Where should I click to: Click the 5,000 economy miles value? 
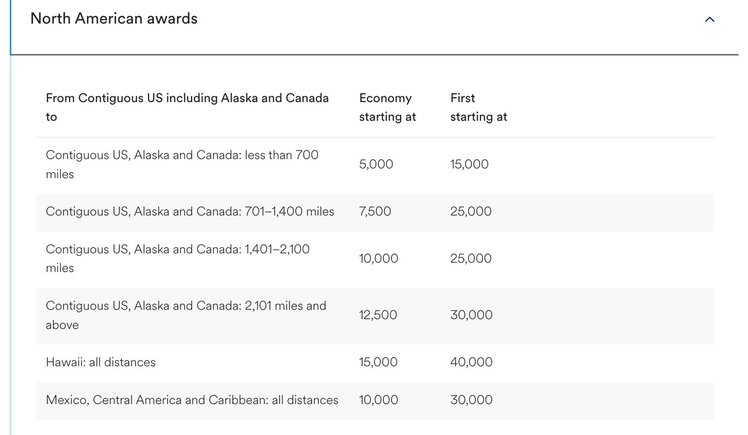click(376, 165)
